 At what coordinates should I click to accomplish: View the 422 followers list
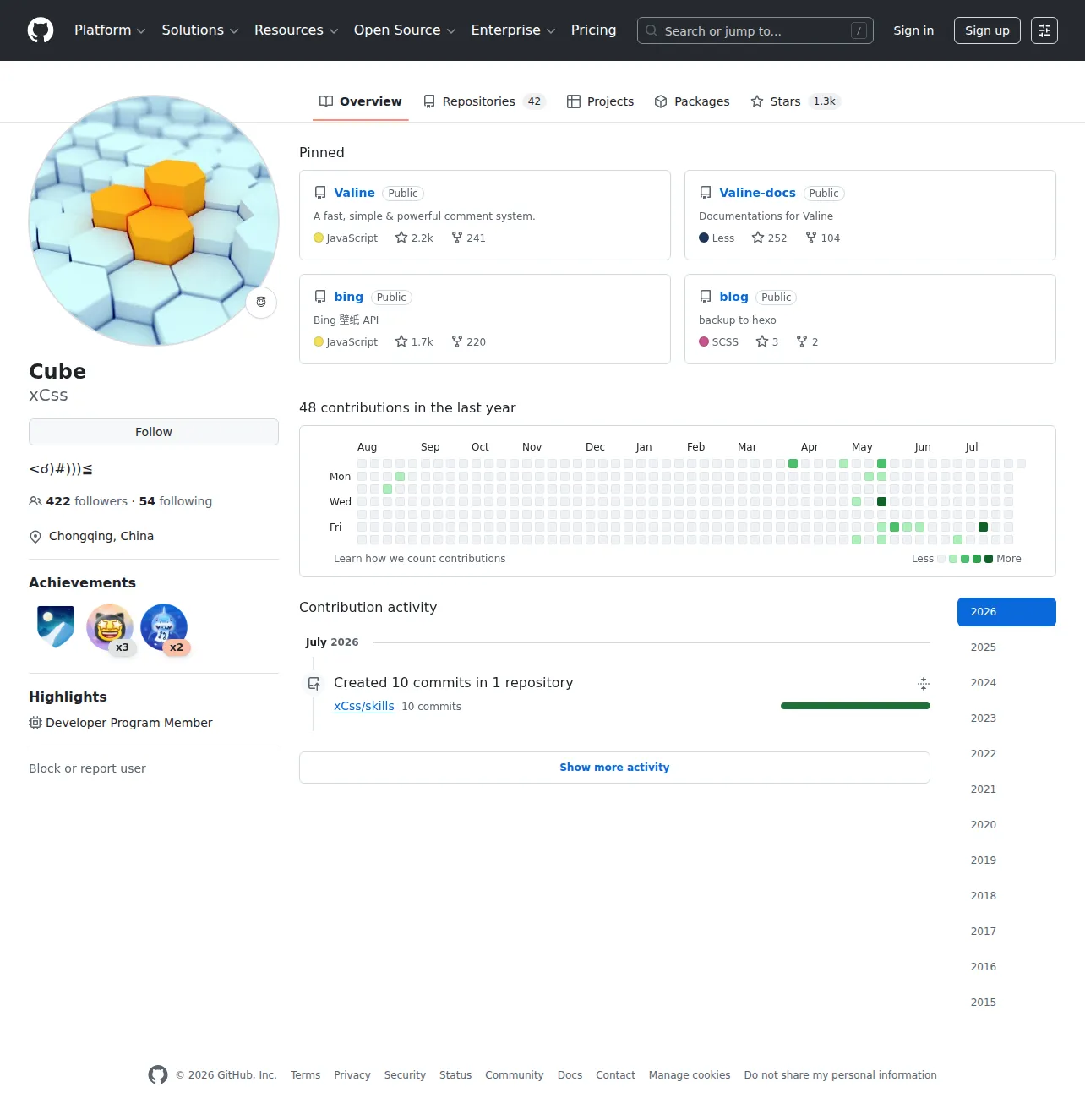(79, 501)
